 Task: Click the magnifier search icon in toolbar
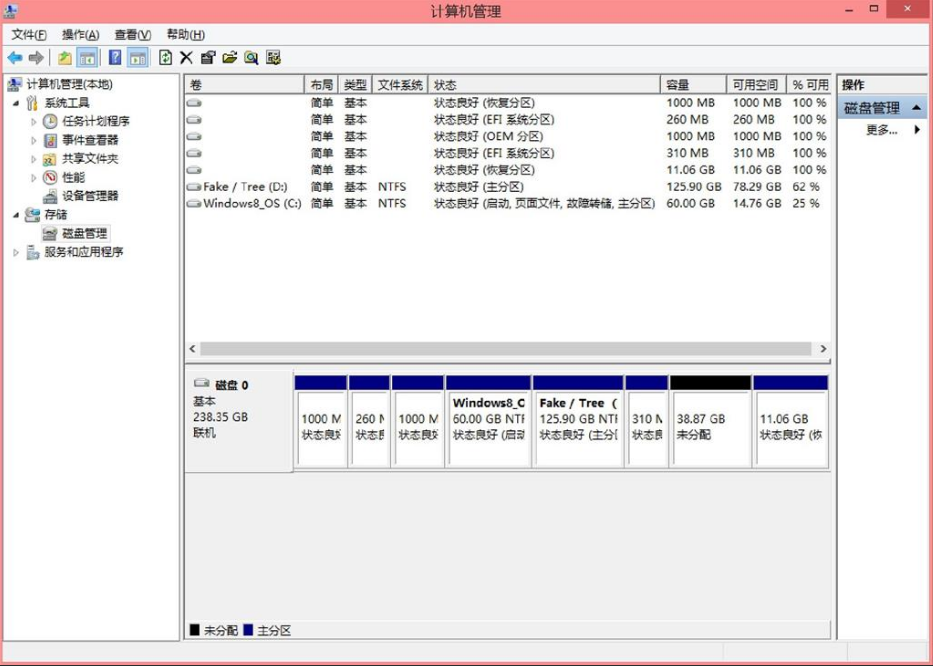pos(251,58)
